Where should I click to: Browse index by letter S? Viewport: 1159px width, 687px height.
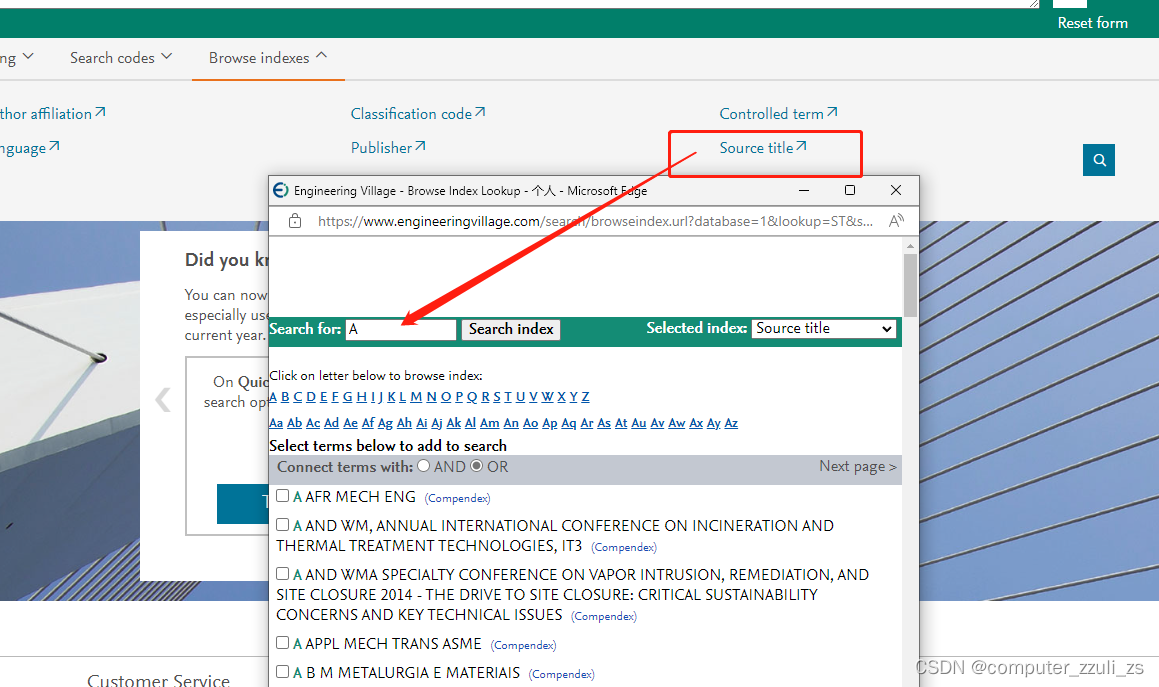(497, 397)
